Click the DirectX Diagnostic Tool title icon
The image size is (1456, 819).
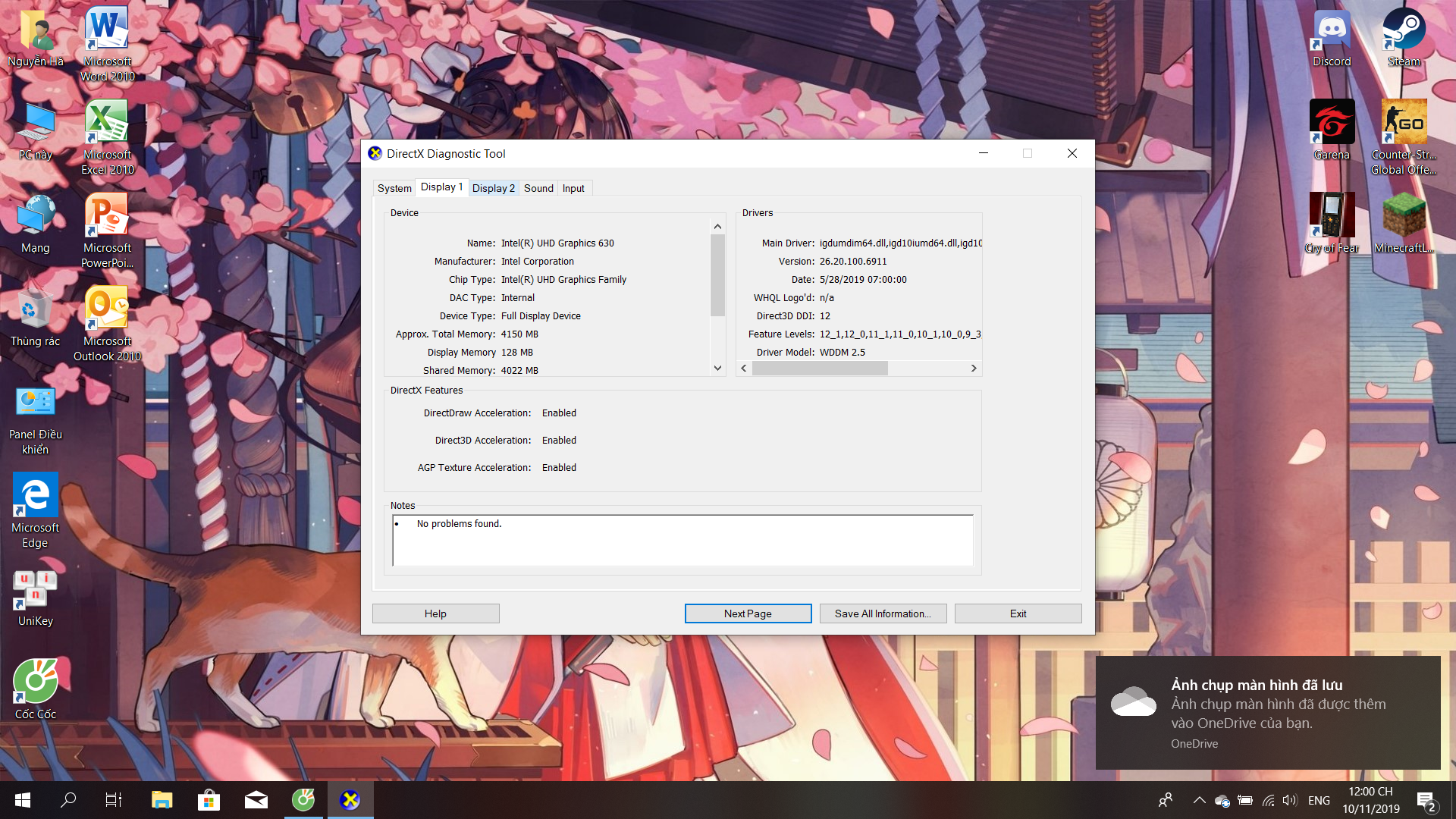[x=375, y=153]
